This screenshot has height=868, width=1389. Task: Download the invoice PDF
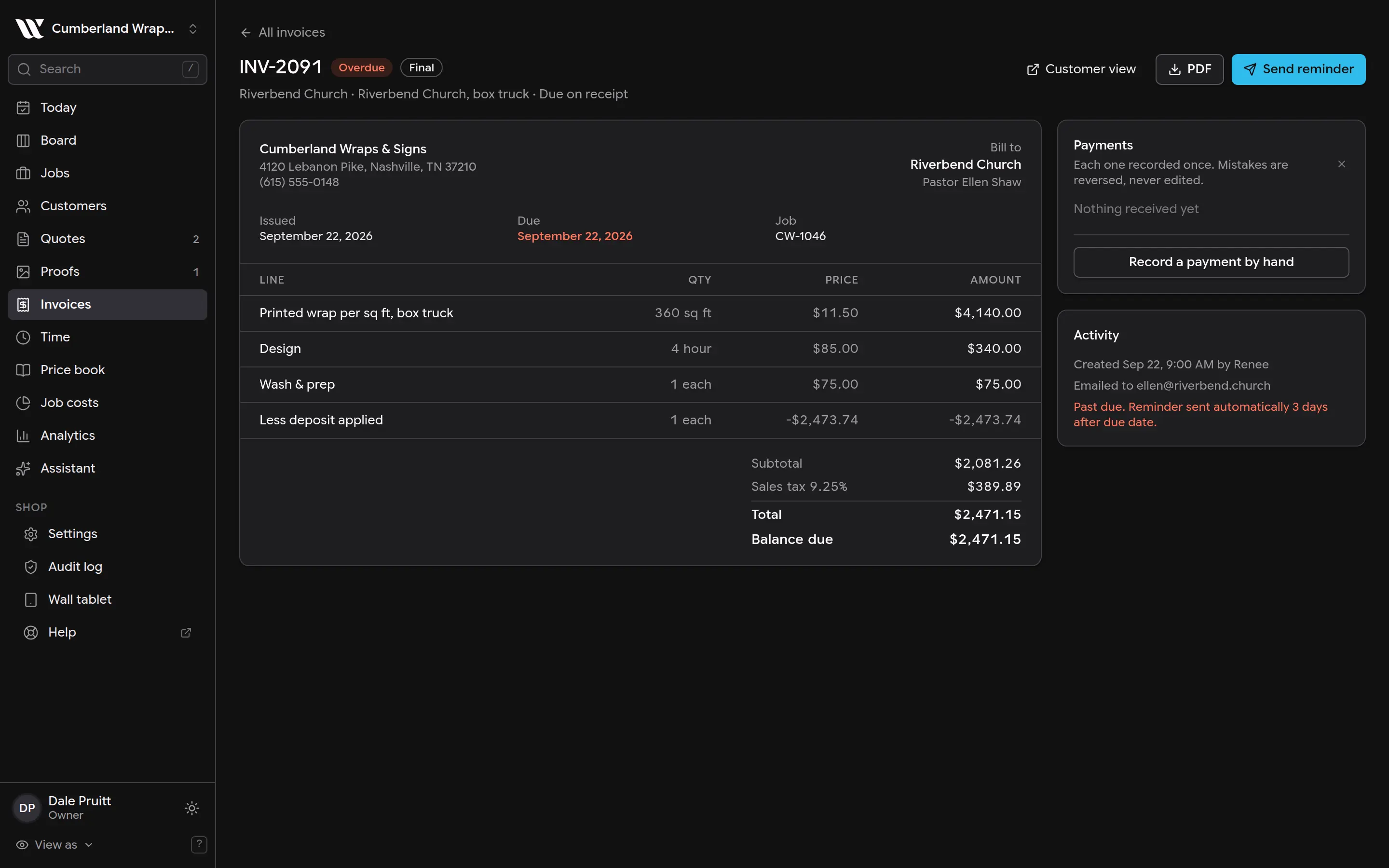click(1189, 69)
